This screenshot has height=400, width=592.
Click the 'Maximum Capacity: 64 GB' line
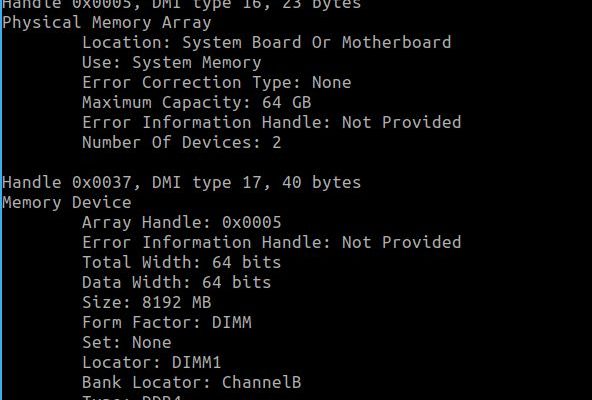197,103
